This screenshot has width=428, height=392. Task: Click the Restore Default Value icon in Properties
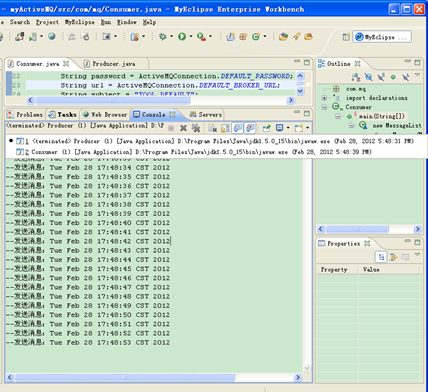click(x=405, y=257)
